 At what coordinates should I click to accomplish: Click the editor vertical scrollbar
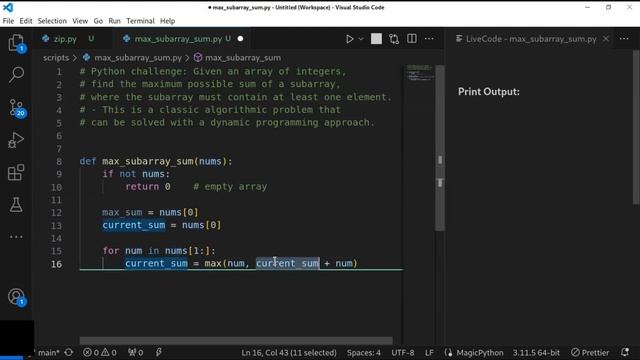click(440, 147)
